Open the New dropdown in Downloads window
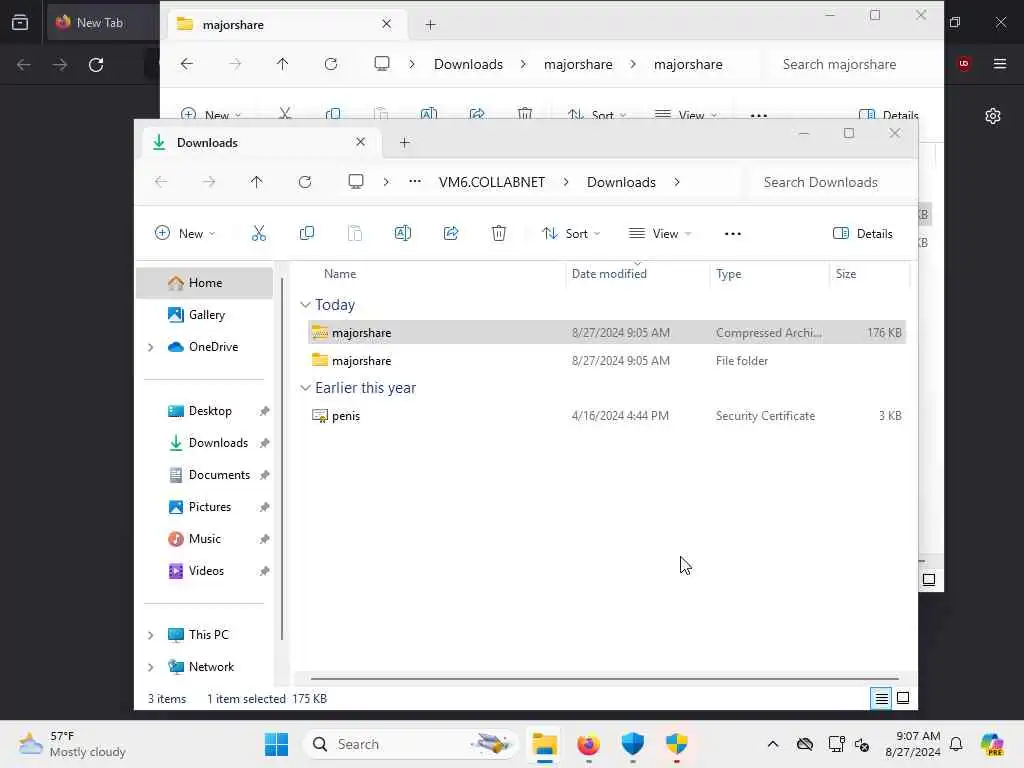The width and height of the screenshot is (1024, 768). click(x=185, y=233)
